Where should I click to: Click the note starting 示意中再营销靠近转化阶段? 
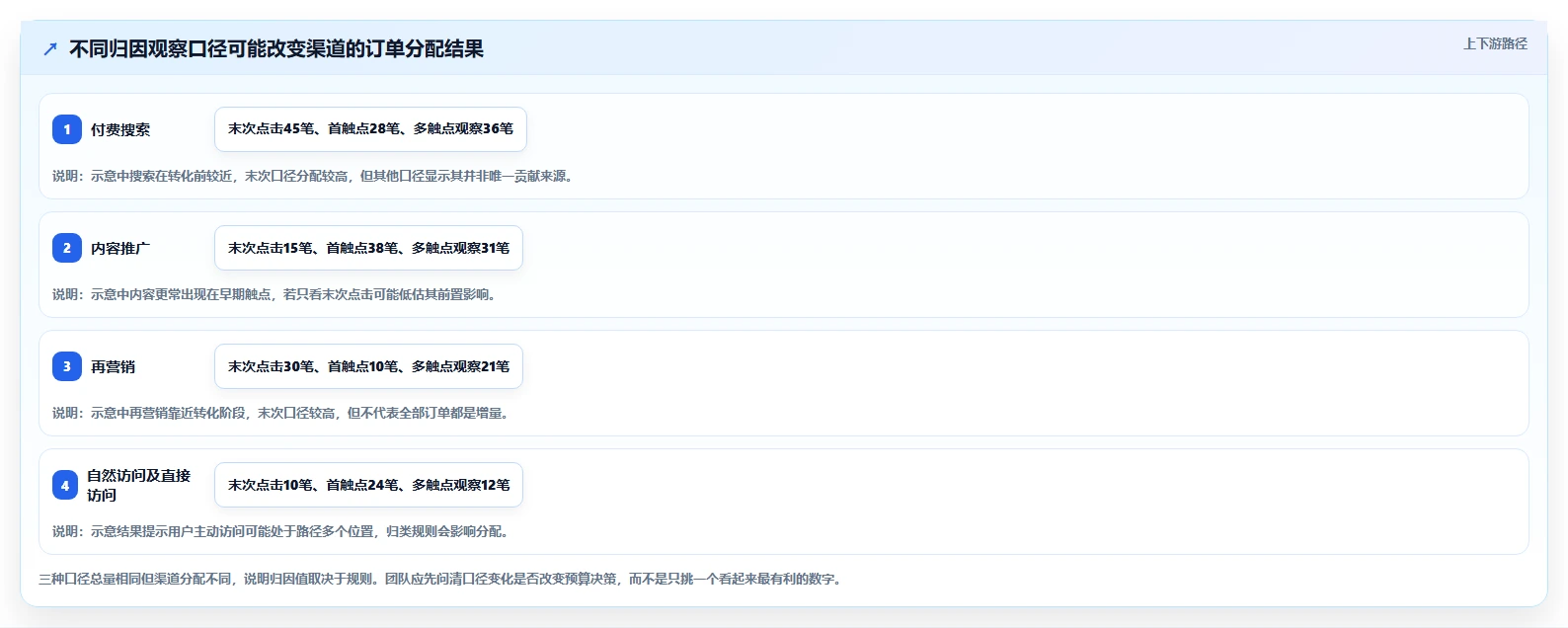[281, 413]
